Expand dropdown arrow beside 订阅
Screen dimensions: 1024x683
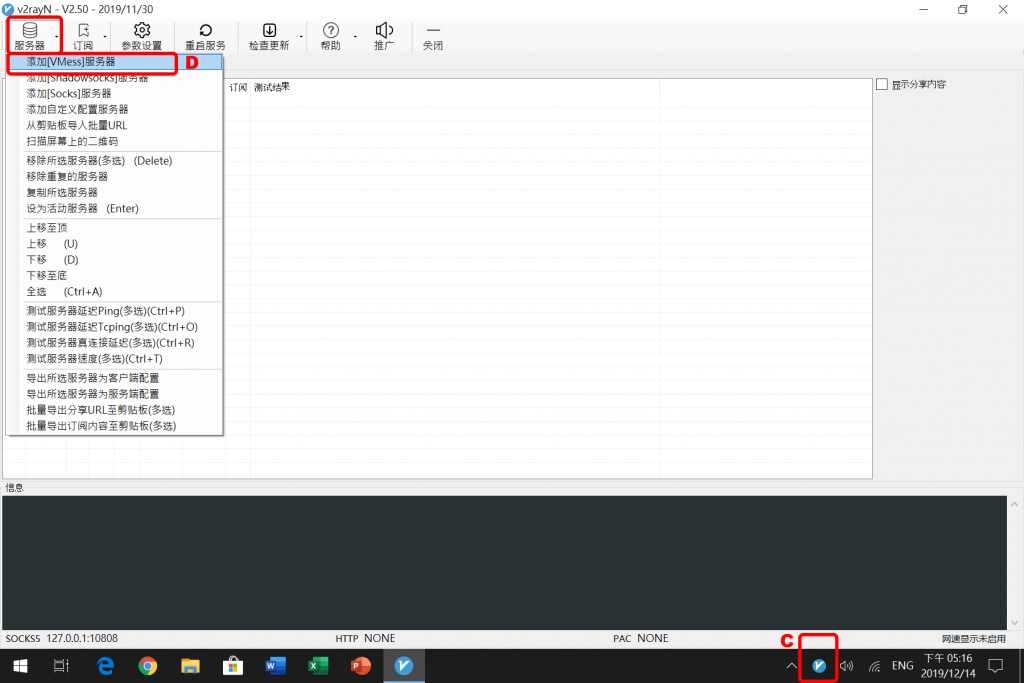pos(105,37)
